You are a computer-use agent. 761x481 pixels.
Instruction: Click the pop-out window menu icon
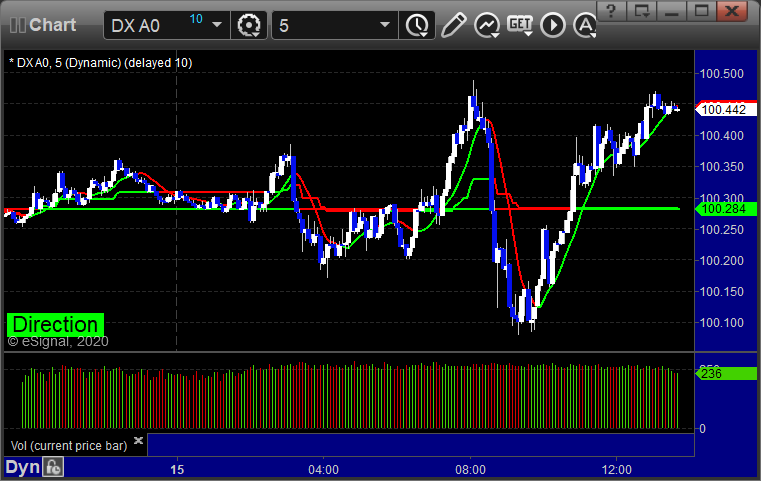642,11
